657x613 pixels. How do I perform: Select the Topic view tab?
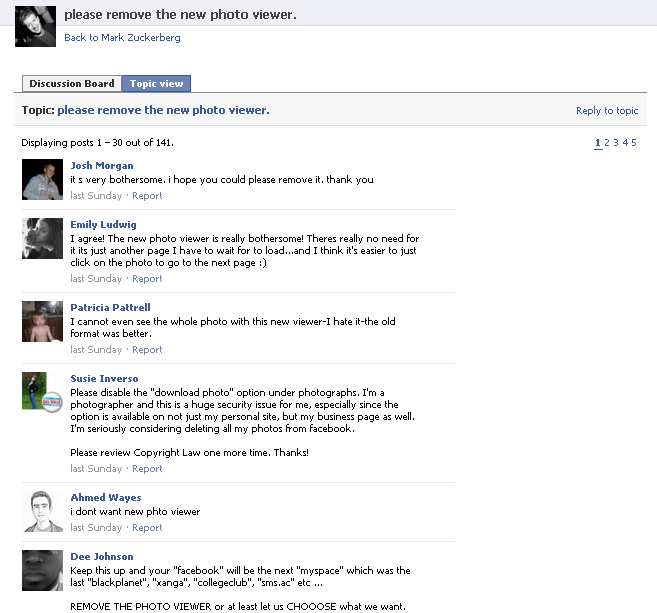click(156, 83)
